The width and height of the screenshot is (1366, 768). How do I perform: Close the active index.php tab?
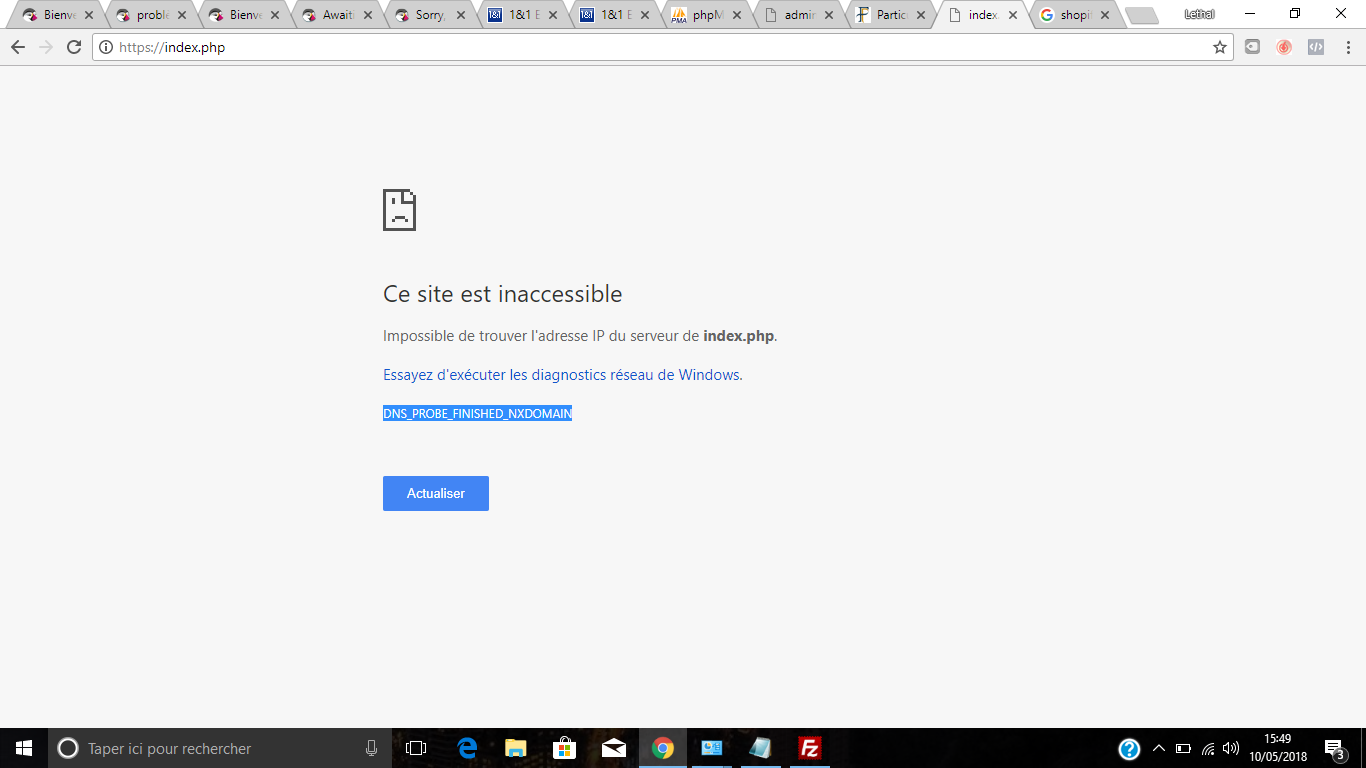pyautogui.click(x=1013, y=15)
